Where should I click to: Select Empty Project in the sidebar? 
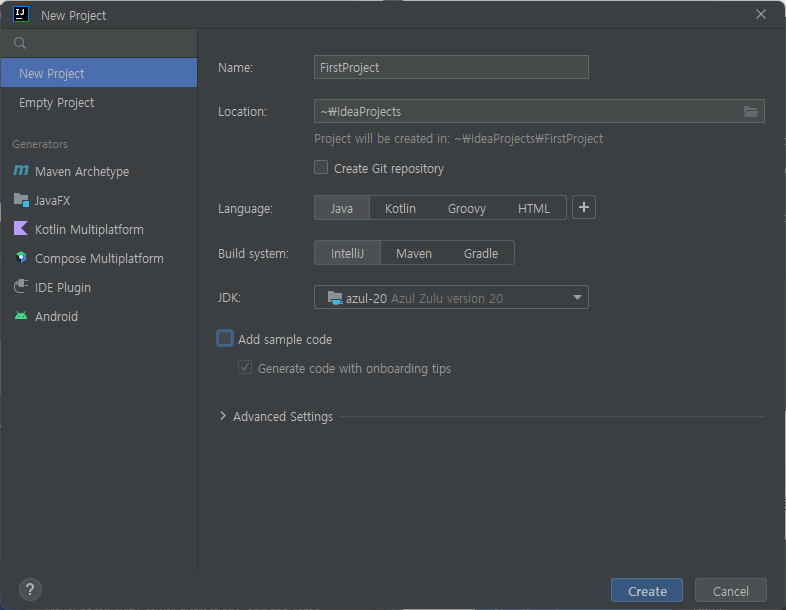pyautogui.click(x=99, y=102)
